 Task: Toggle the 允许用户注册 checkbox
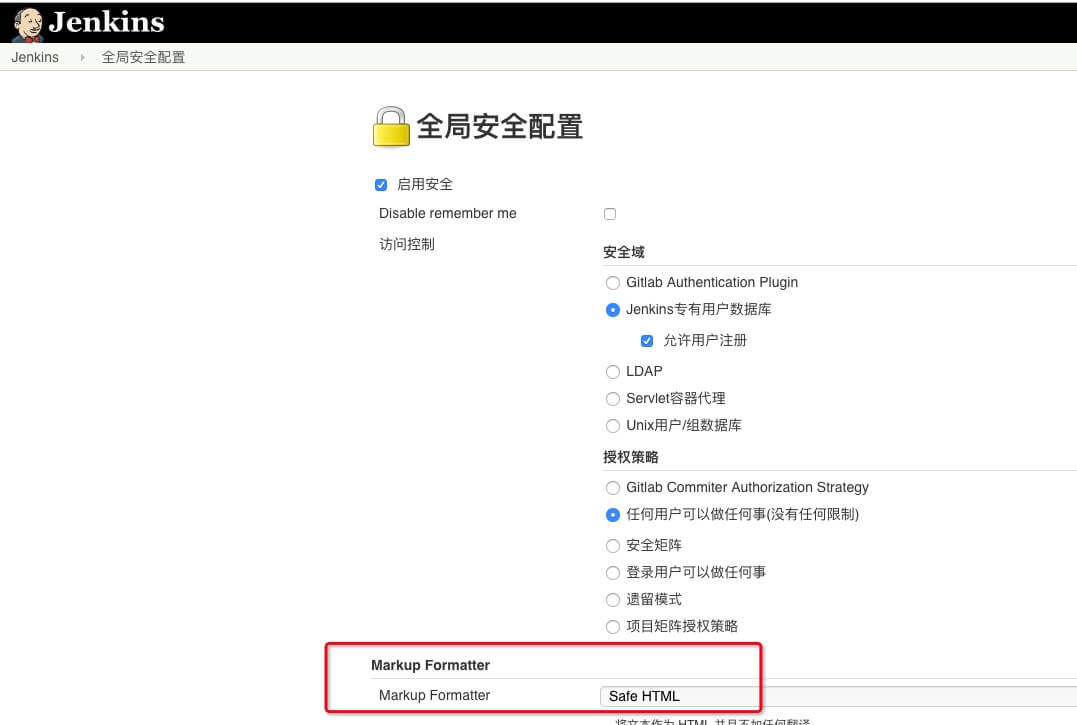pyautogui.click(x=647, y=341)
